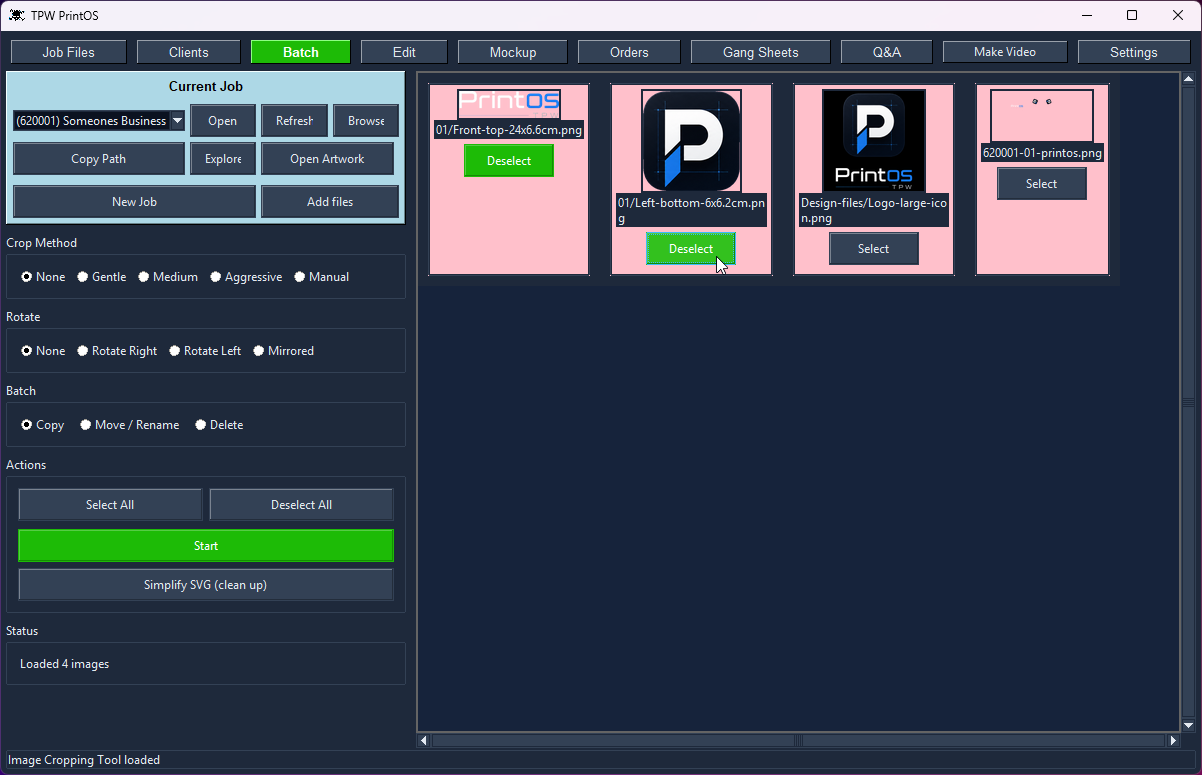Choose Move / Rename batch mode
The height and width of the screenshot is (775, 1202).
pyautogui.click(x=129, y=425)
